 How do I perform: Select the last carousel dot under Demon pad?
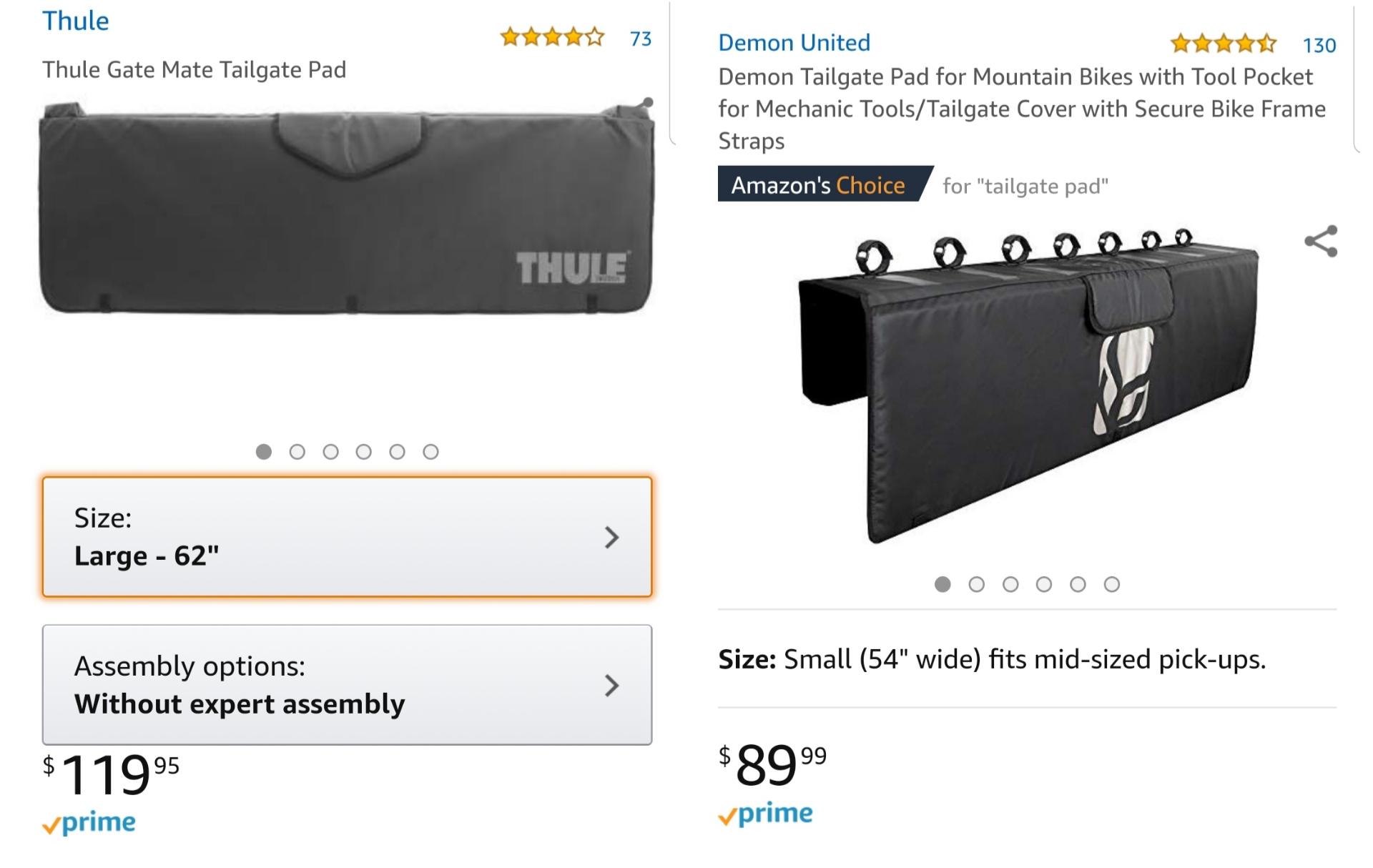pos(1113,584)
